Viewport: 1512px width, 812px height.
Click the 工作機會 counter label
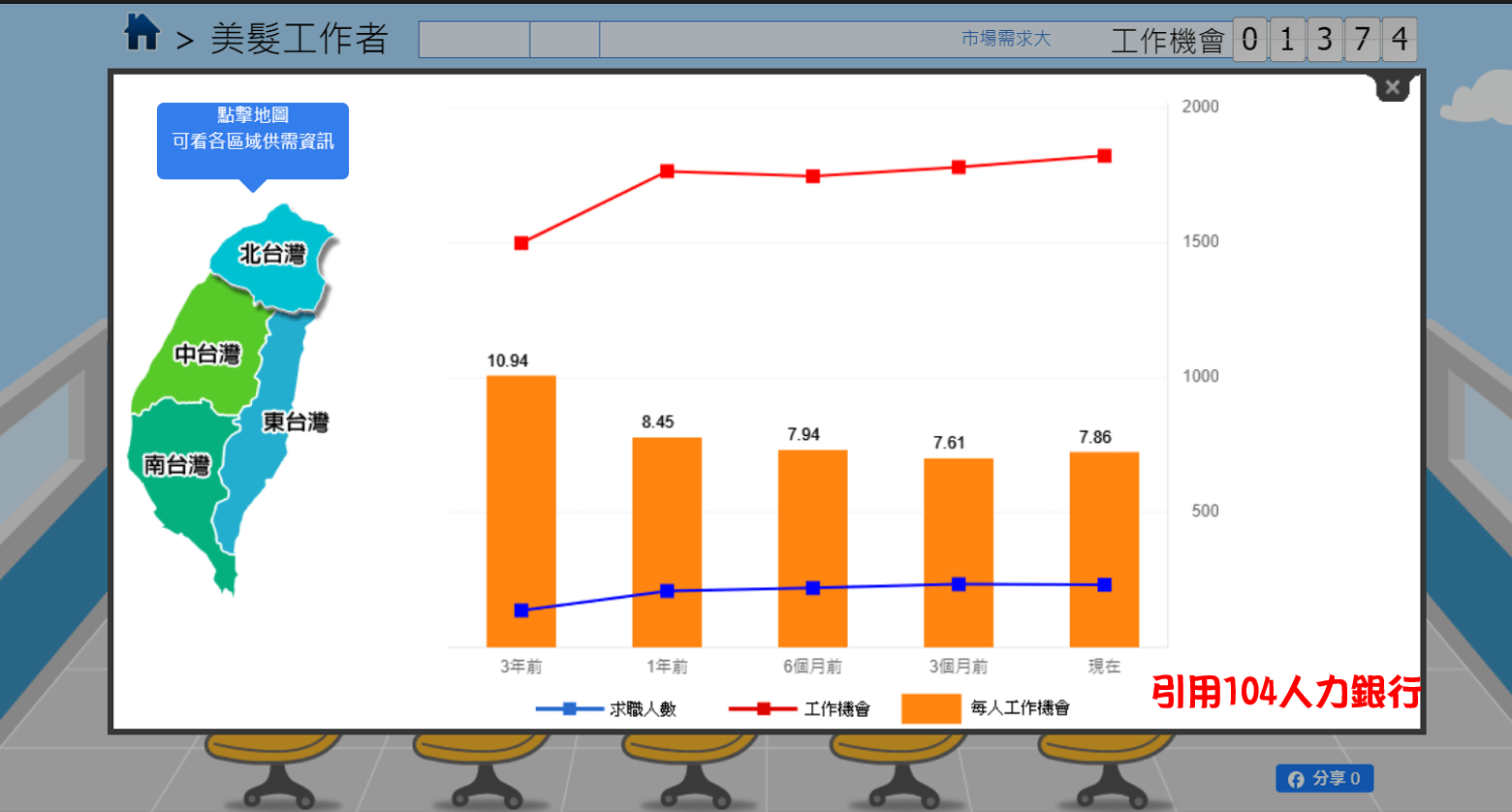pyautogui.click(x=1168, y=41)
